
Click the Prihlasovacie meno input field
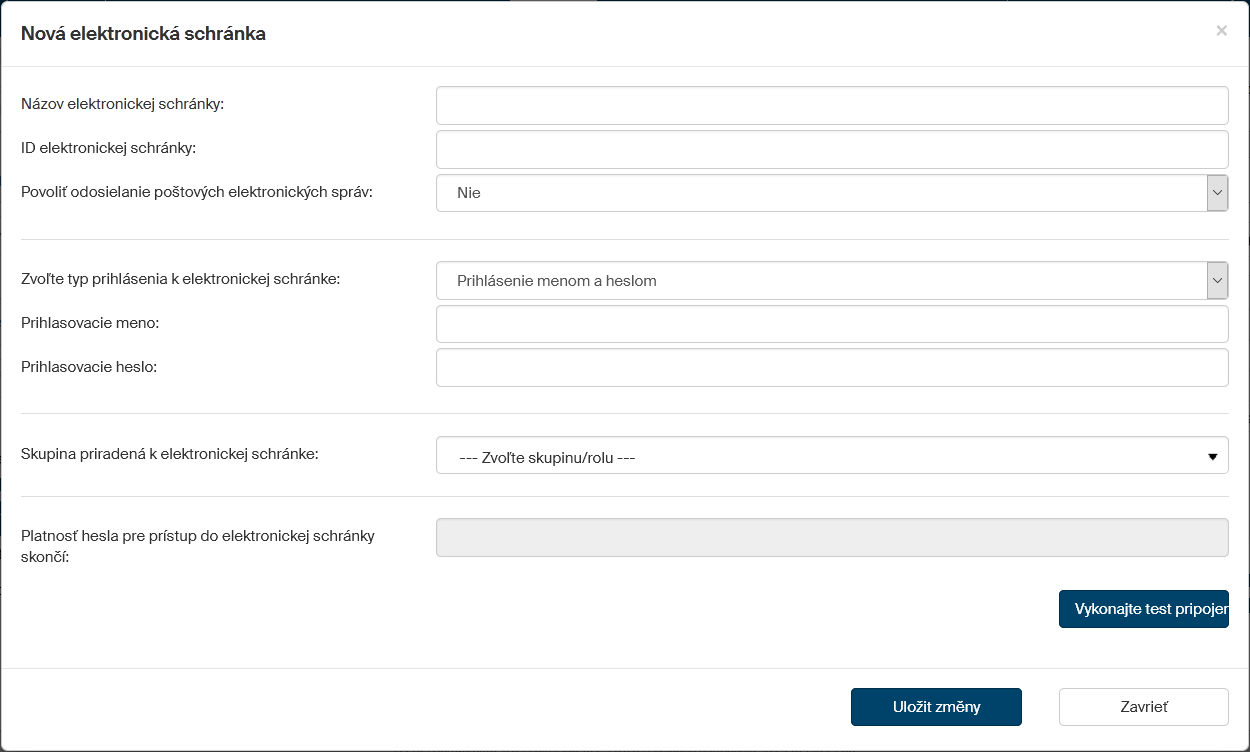[831, 324]
